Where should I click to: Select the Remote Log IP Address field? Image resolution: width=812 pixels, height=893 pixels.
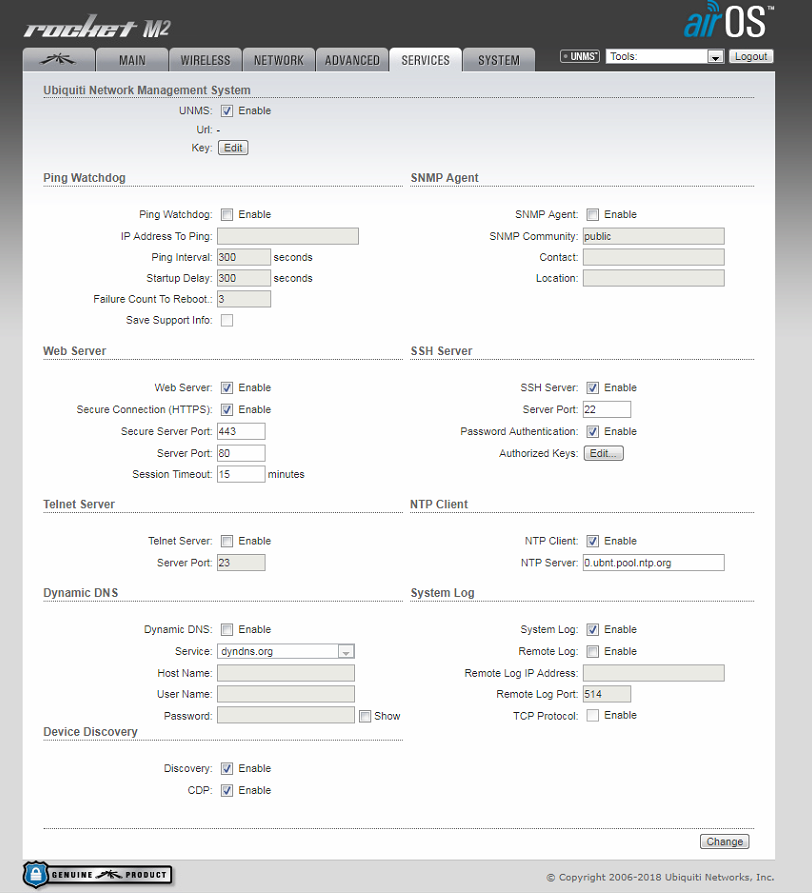(654, 673)
